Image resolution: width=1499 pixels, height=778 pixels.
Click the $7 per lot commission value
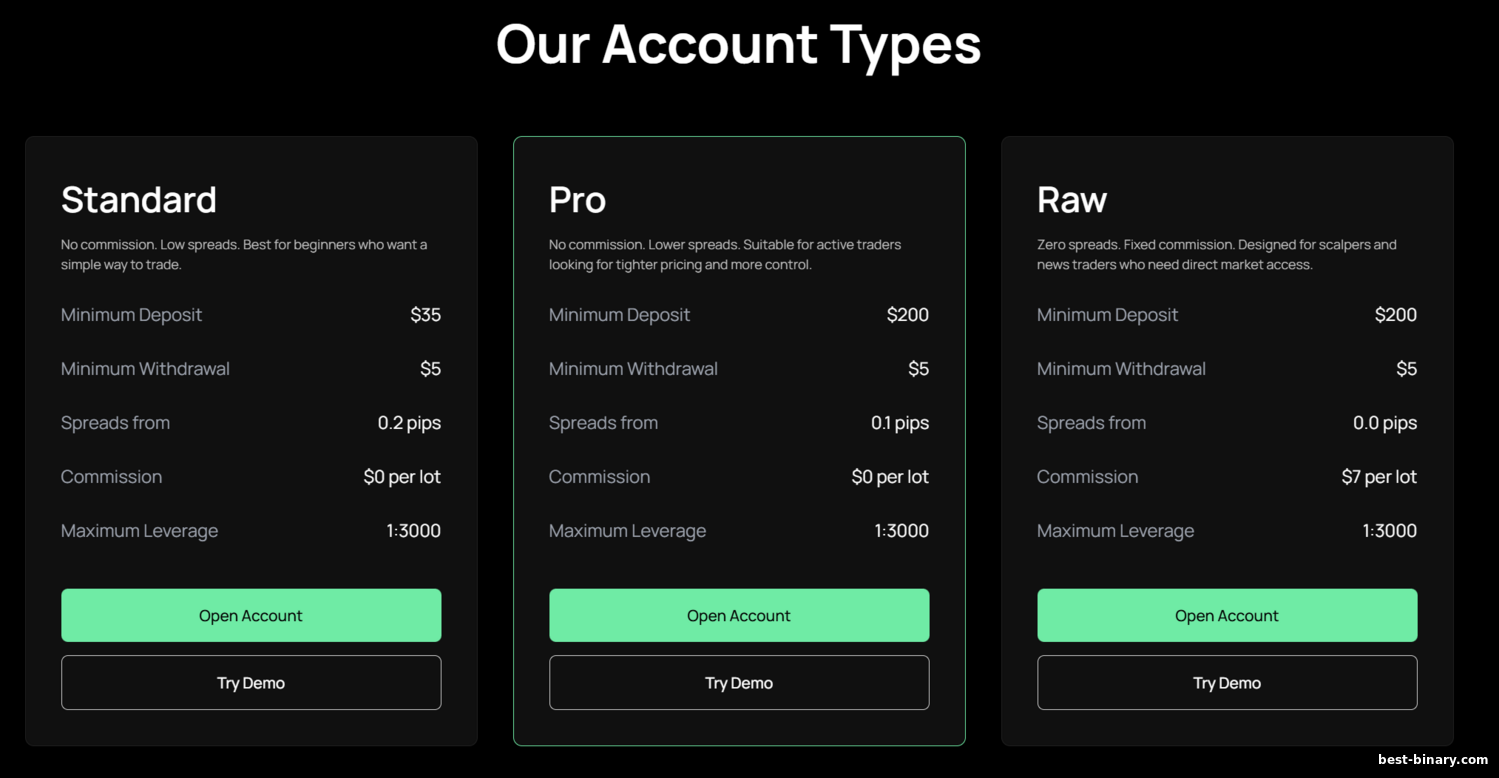coord(1378,477)
